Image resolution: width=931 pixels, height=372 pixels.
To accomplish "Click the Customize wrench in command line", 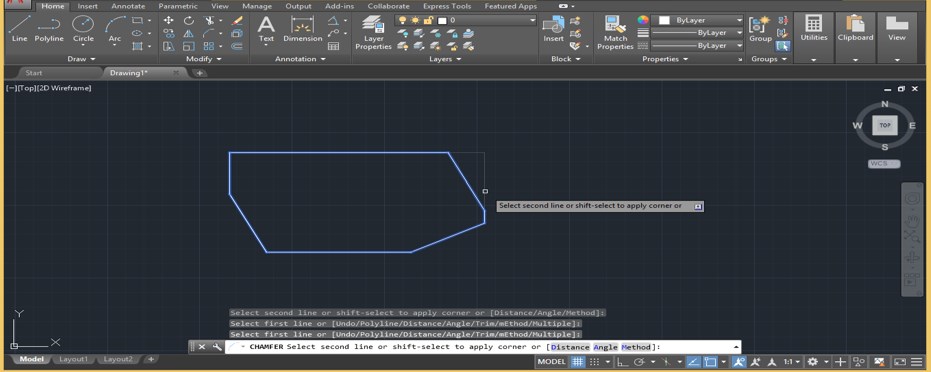I will click(x=217, y=347).
